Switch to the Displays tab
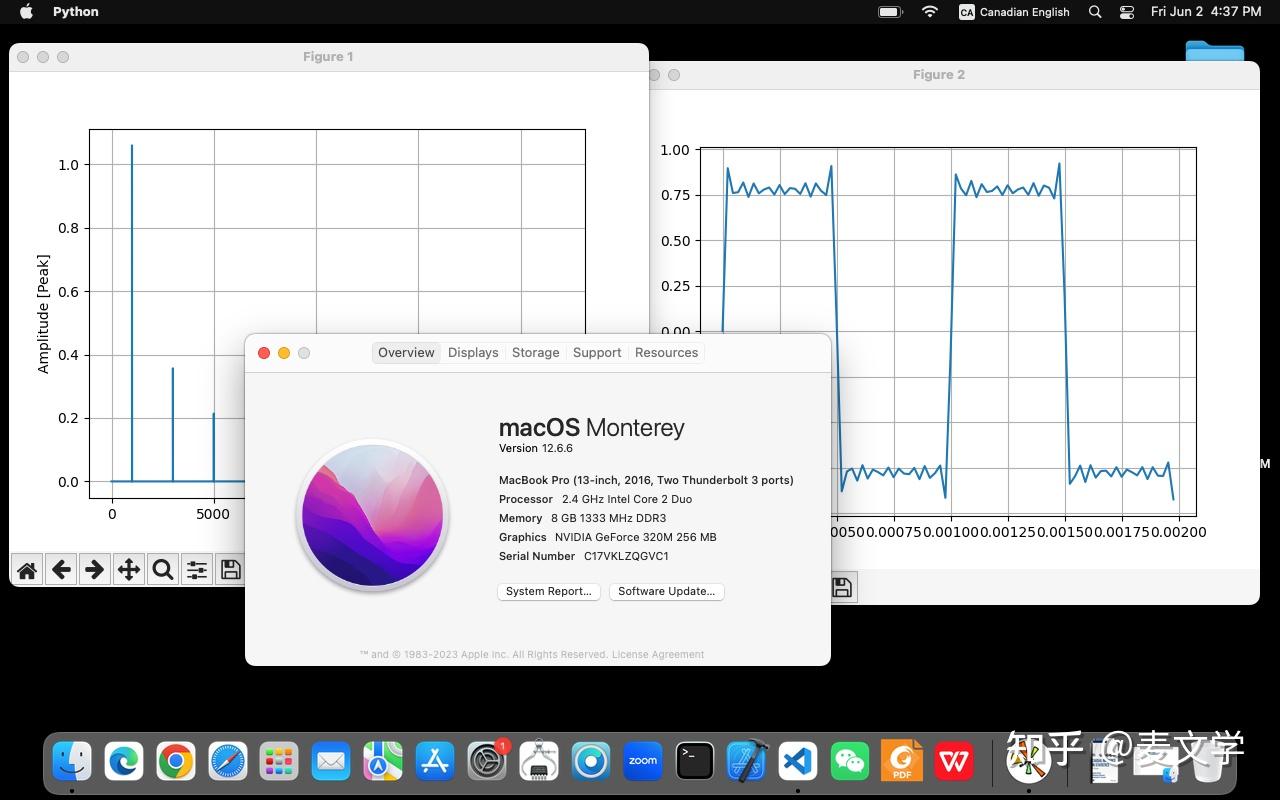The height and width of the screenshot is (800, 1280). (473, 353)
